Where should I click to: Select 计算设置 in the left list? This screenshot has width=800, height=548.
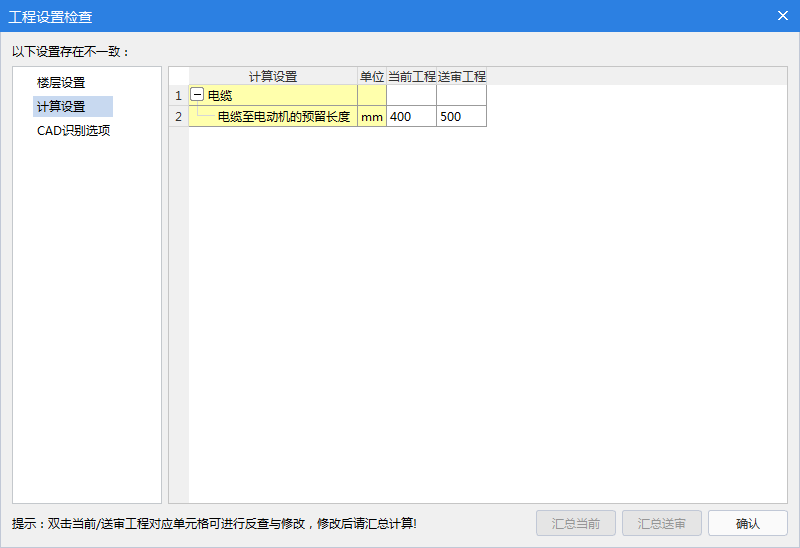(61, 107)
